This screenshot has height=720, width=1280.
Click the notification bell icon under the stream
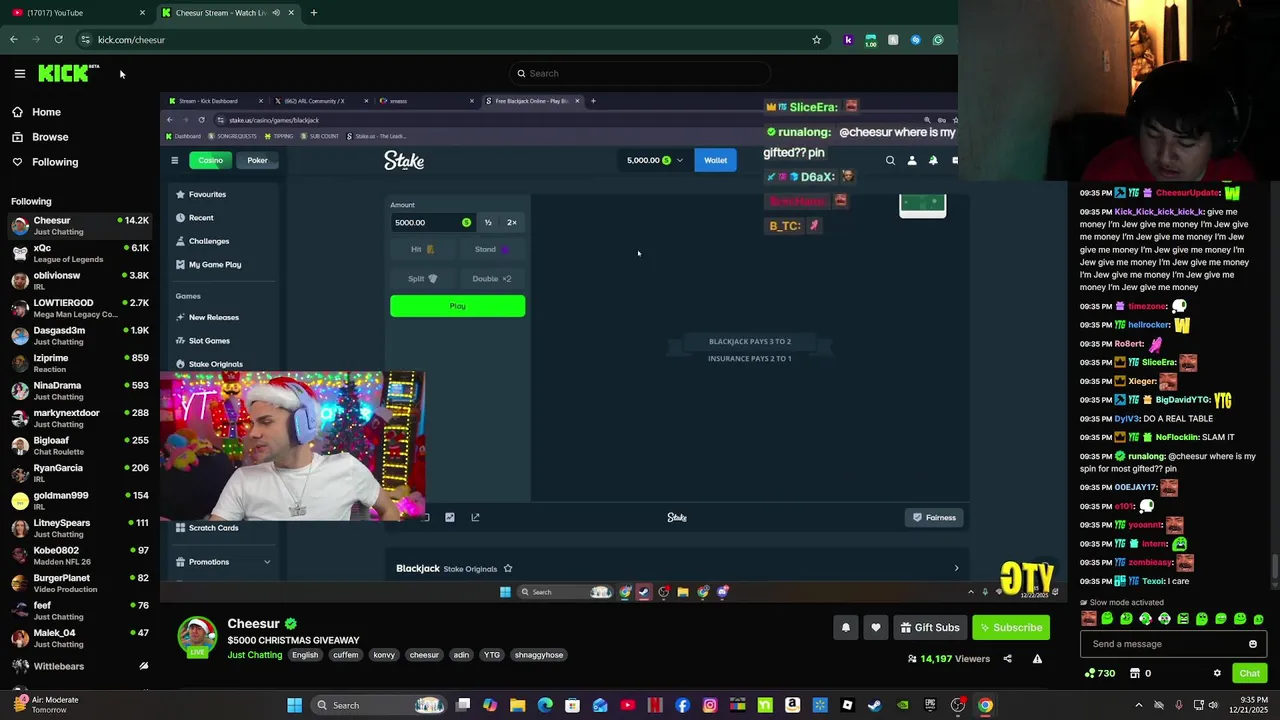pos(845,628)
